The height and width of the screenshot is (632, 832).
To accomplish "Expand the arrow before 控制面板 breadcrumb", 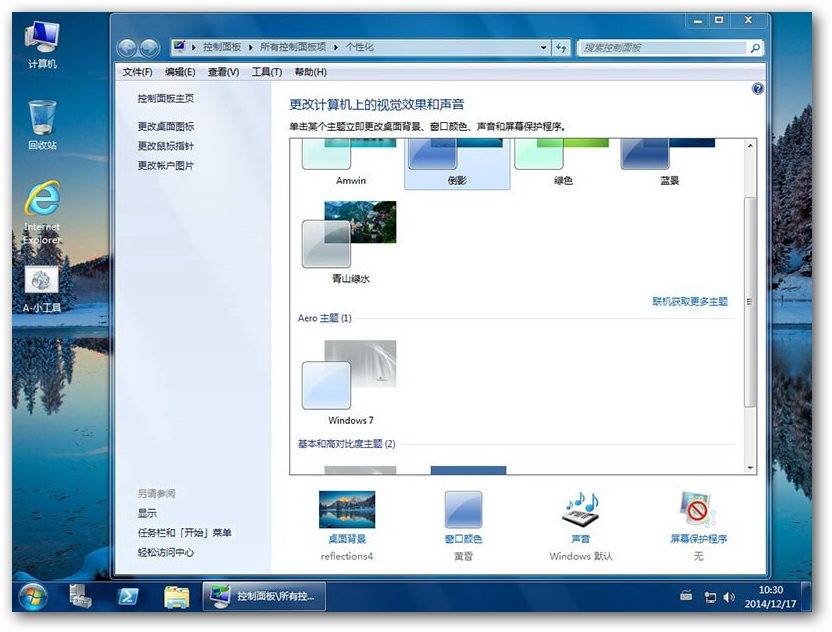I will (194, 47).
